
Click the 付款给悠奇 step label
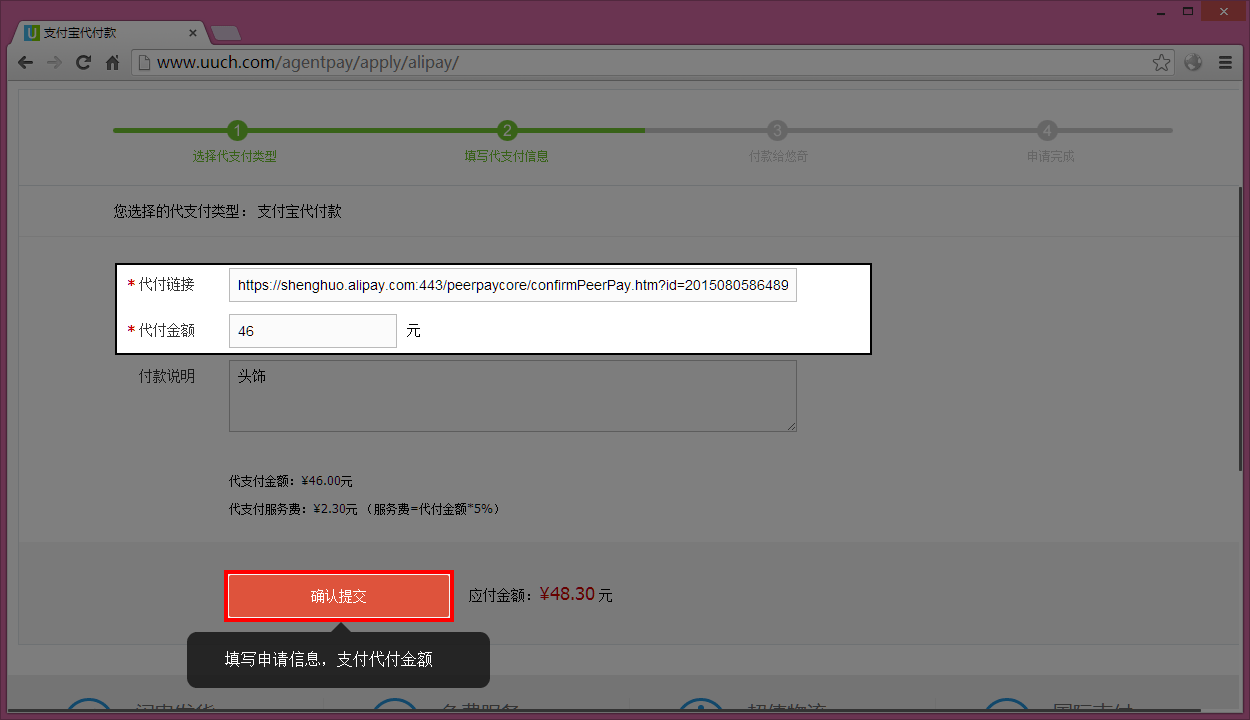tap(778, 156)
